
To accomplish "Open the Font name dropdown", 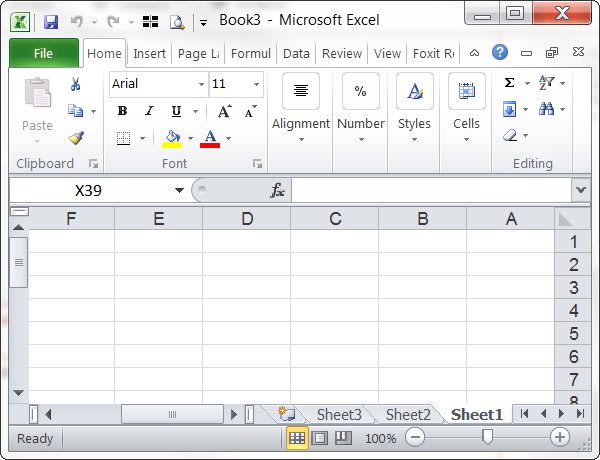I will pos(201,84).
